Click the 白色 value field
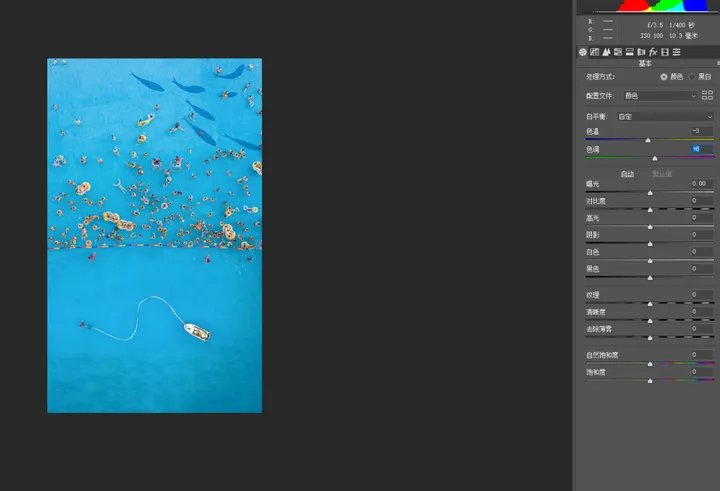The height and width of the screenshot is (491, 720). (x=702, y=251)
